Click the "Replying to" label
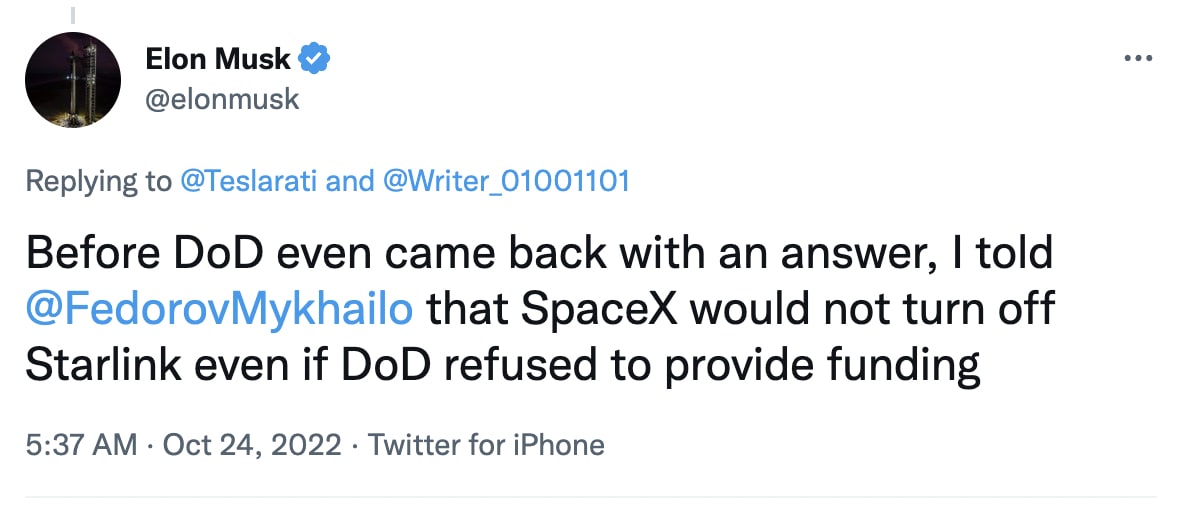Image resolution: width=1182 pixels, height=524 pixels. click(98, 181)
